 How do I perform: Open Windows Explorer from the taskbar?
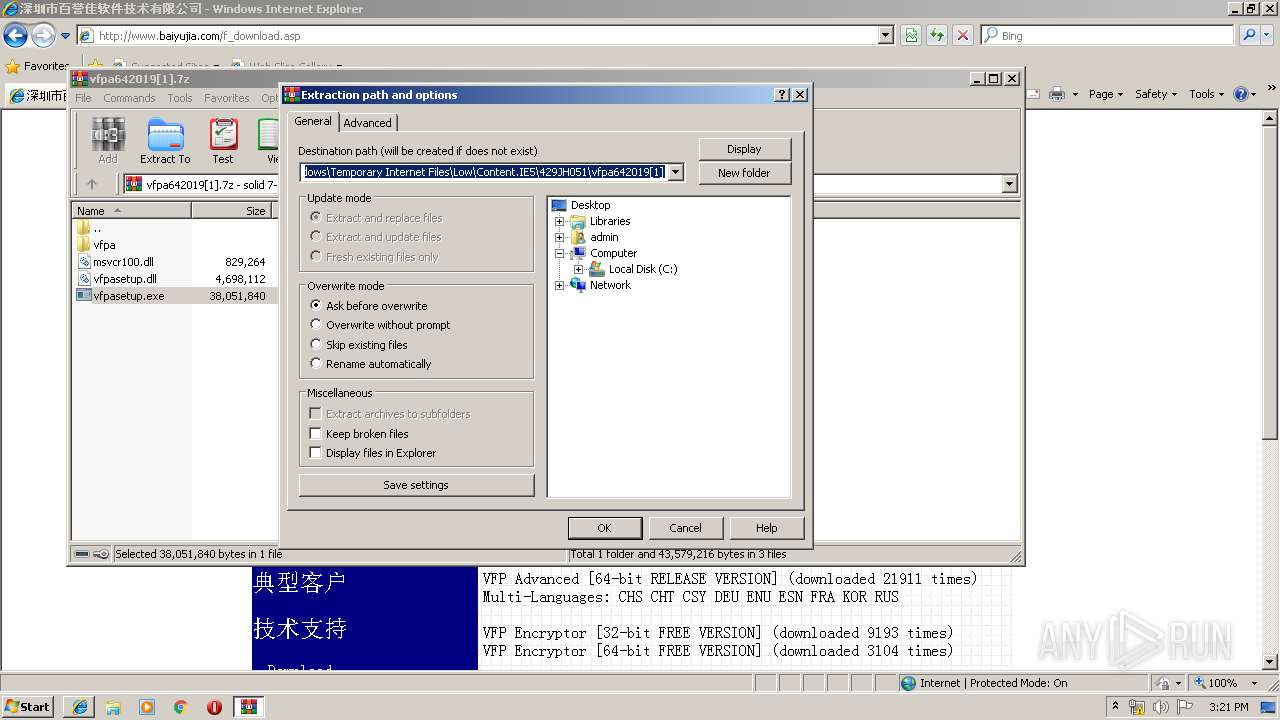113,707
